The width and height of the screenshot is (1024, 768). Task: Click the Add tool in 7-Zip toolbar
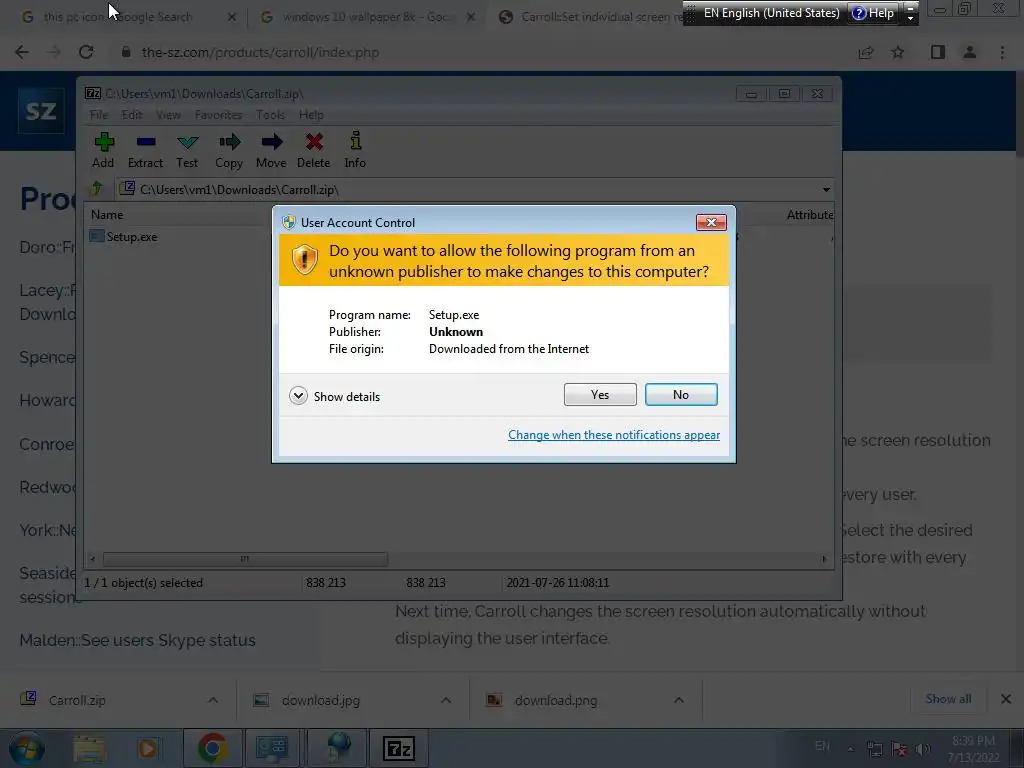click(103, 151)
